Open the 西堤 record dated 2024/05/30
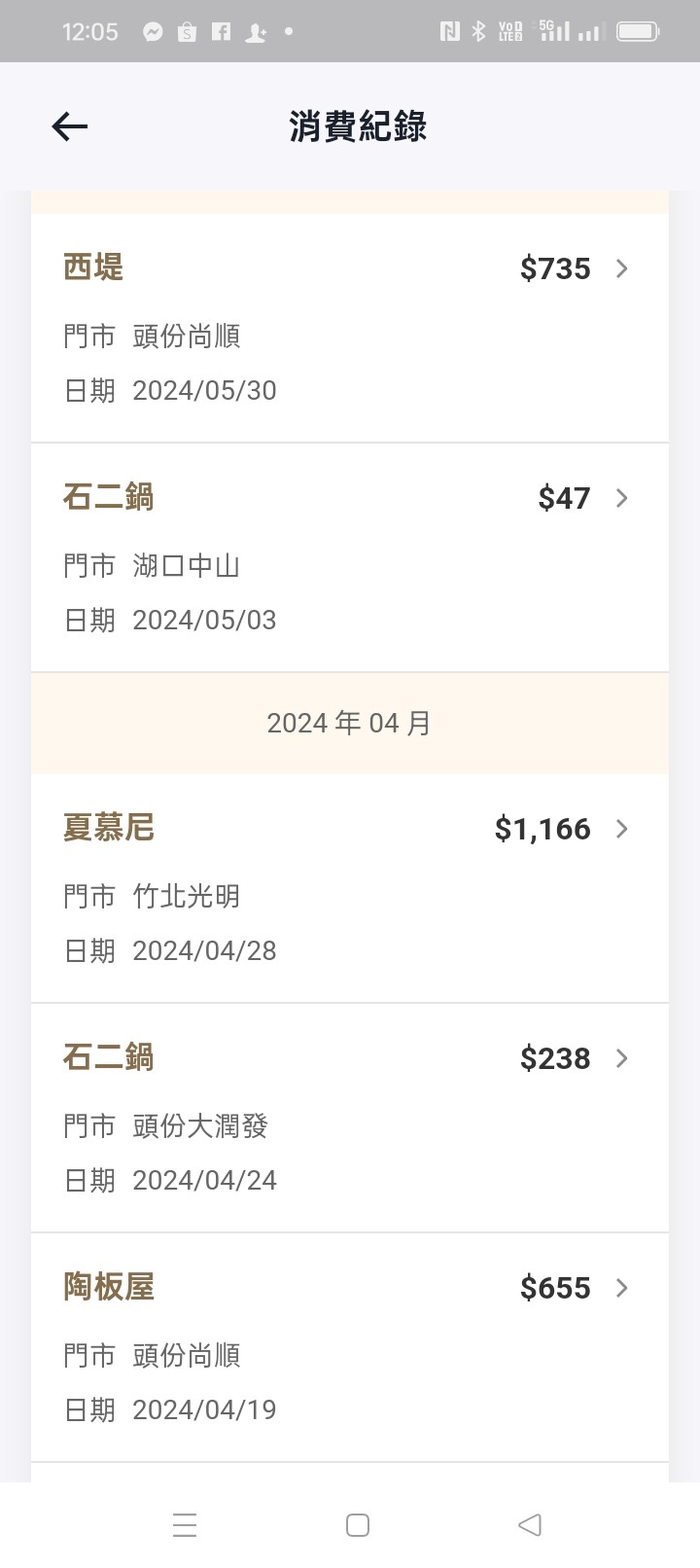The image size is (700, 1568). (x=350, y=328)
